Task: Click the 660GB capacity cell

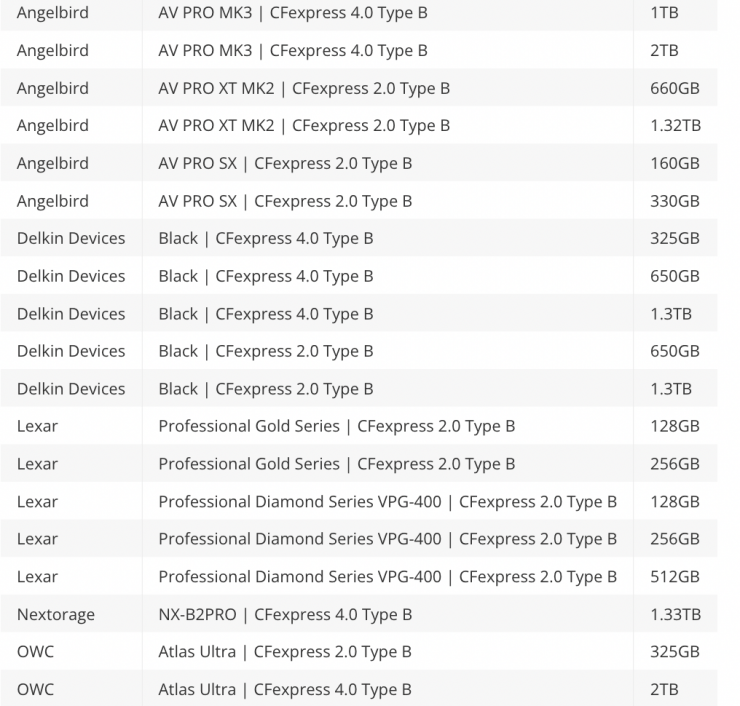Action: tap(674, 88)
